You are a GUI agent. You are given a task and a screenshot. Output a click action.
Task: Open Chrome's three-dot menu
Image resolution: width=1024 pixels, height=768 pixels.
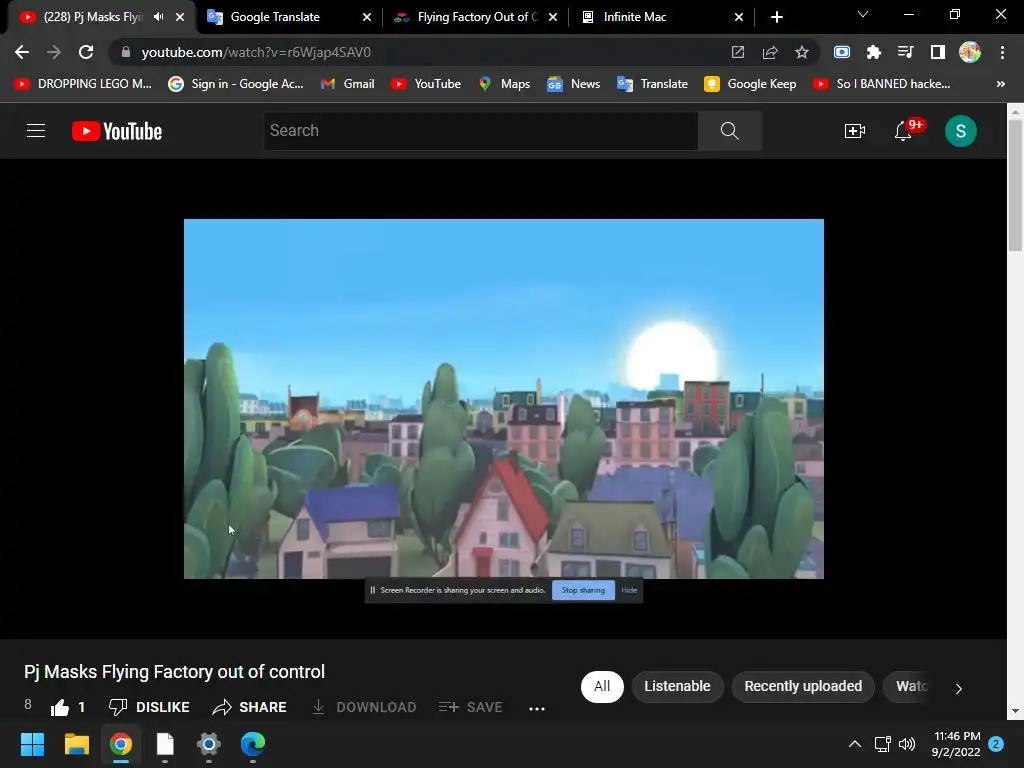tap(1002, 52)
